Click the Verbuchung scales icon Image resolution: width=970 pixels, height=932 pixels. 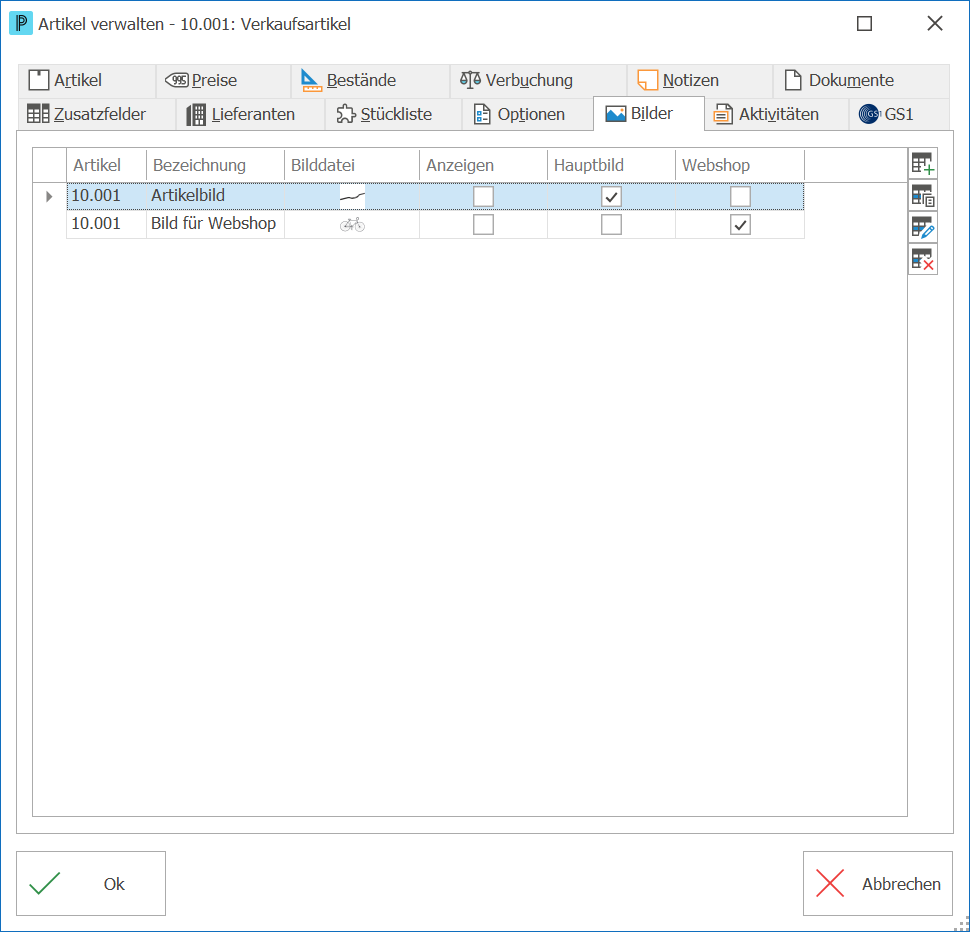tap(470, 80)
